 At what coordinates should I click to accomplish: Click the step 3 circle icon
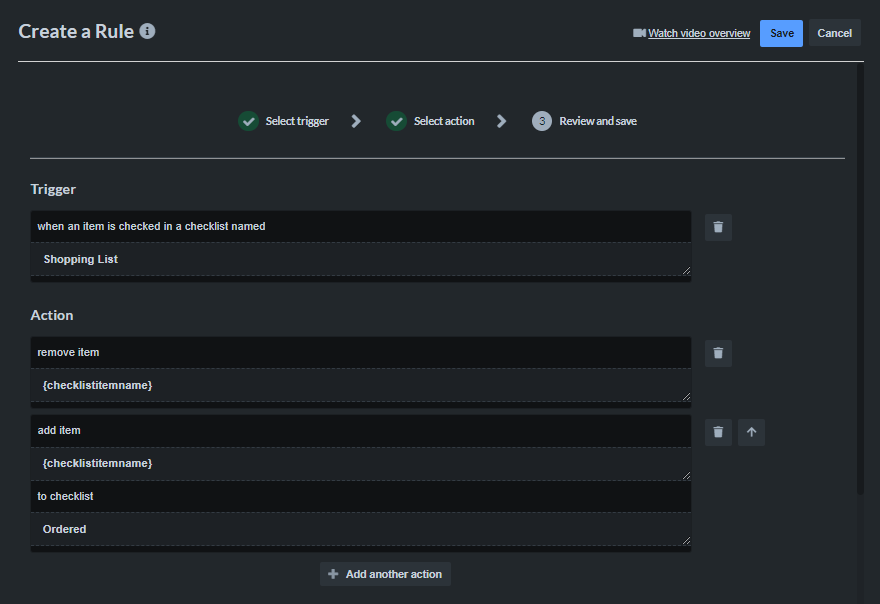(542, 121)
